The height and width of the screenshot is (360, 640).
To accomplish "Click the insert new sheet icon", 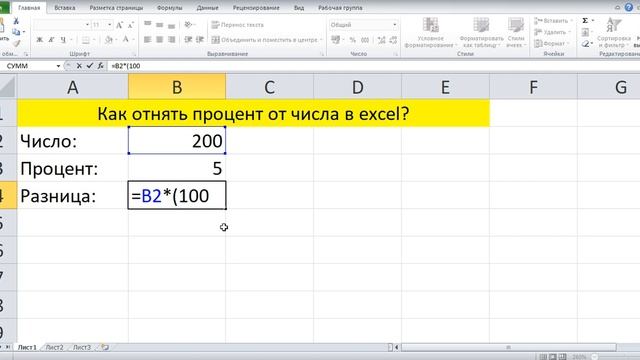I will pos(105,347).
